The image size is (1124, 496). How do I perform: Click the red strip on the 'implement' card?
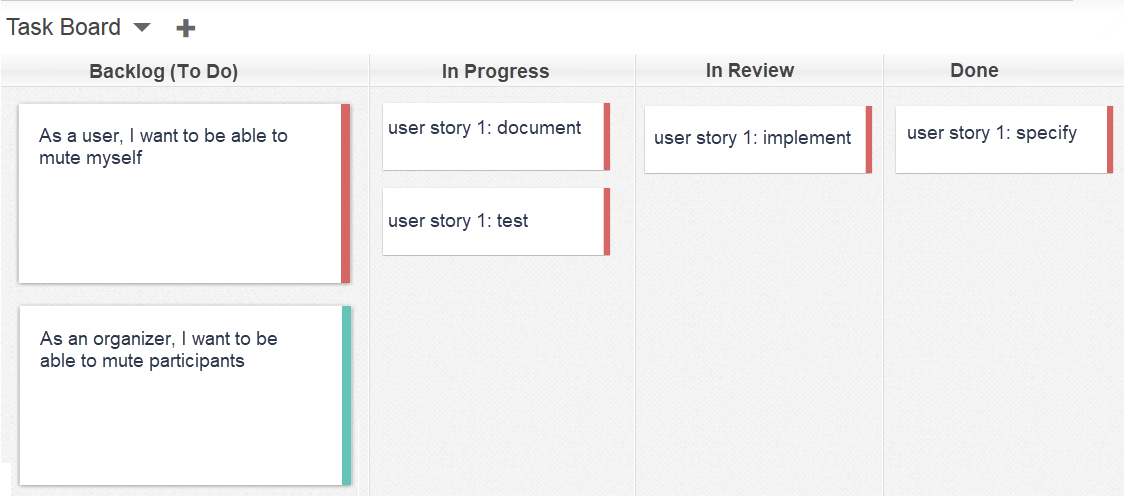click(869, 140)
